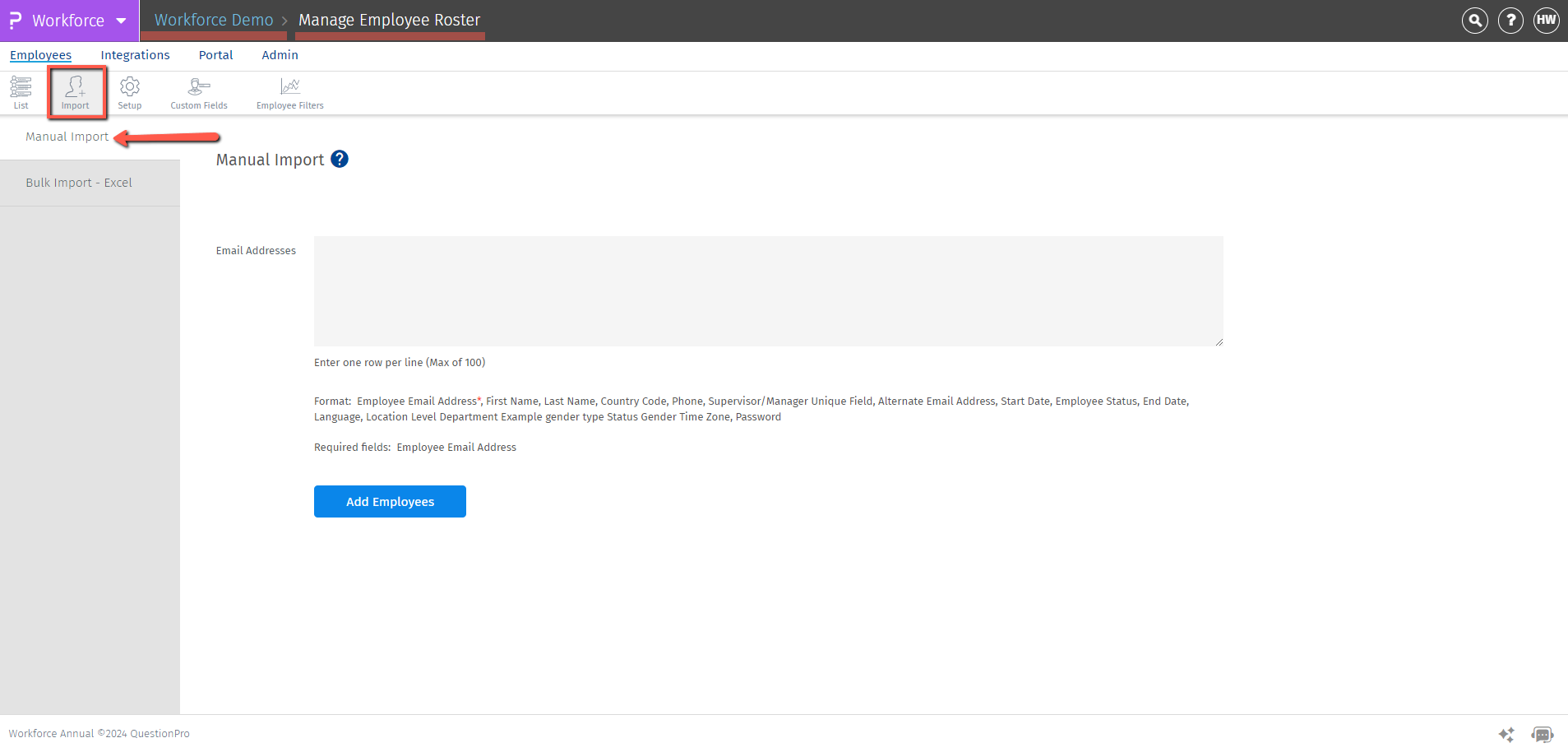The height and width of the screenshot is (752, 1568).
Task: Switch to the Portal tab
Action: (215, 55)
